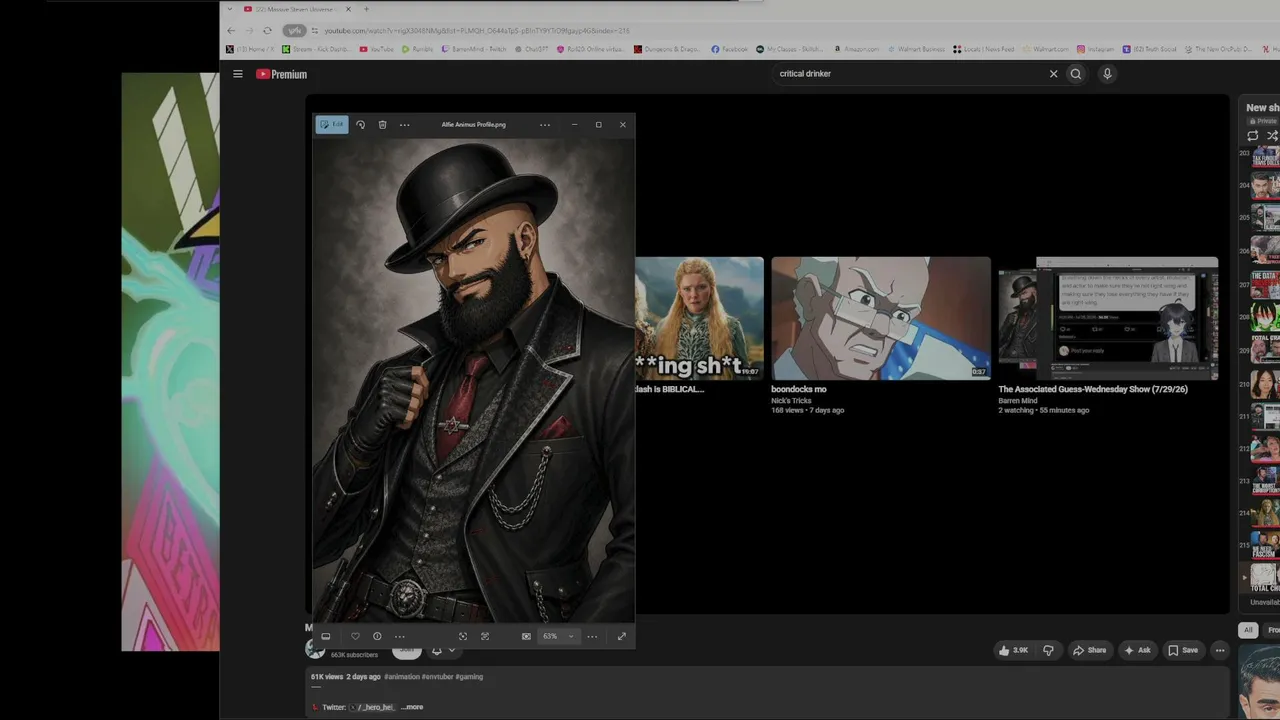
Task: Enter fullscreen in Photos viewer
Action: [621, 636]
